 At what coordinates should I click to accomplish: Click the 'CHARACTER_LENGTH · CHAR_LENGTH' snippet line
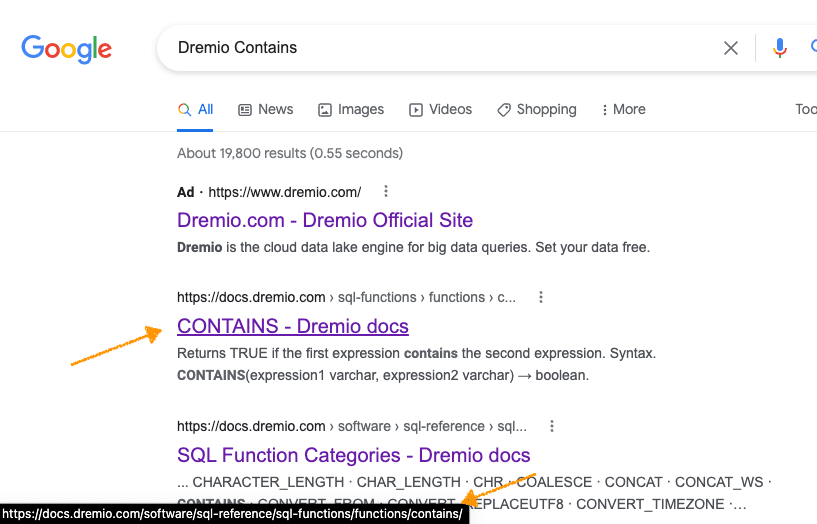point(474,482)
